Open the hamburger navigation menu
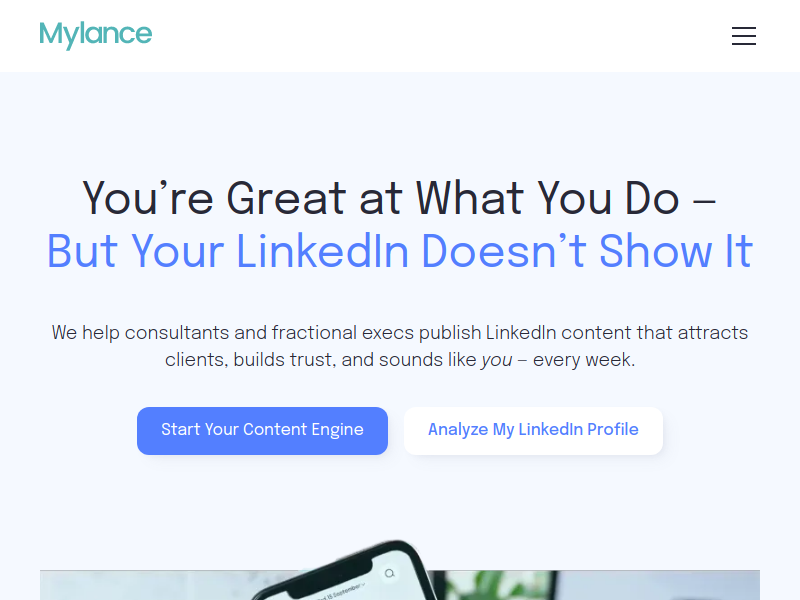 click(743, 36)
